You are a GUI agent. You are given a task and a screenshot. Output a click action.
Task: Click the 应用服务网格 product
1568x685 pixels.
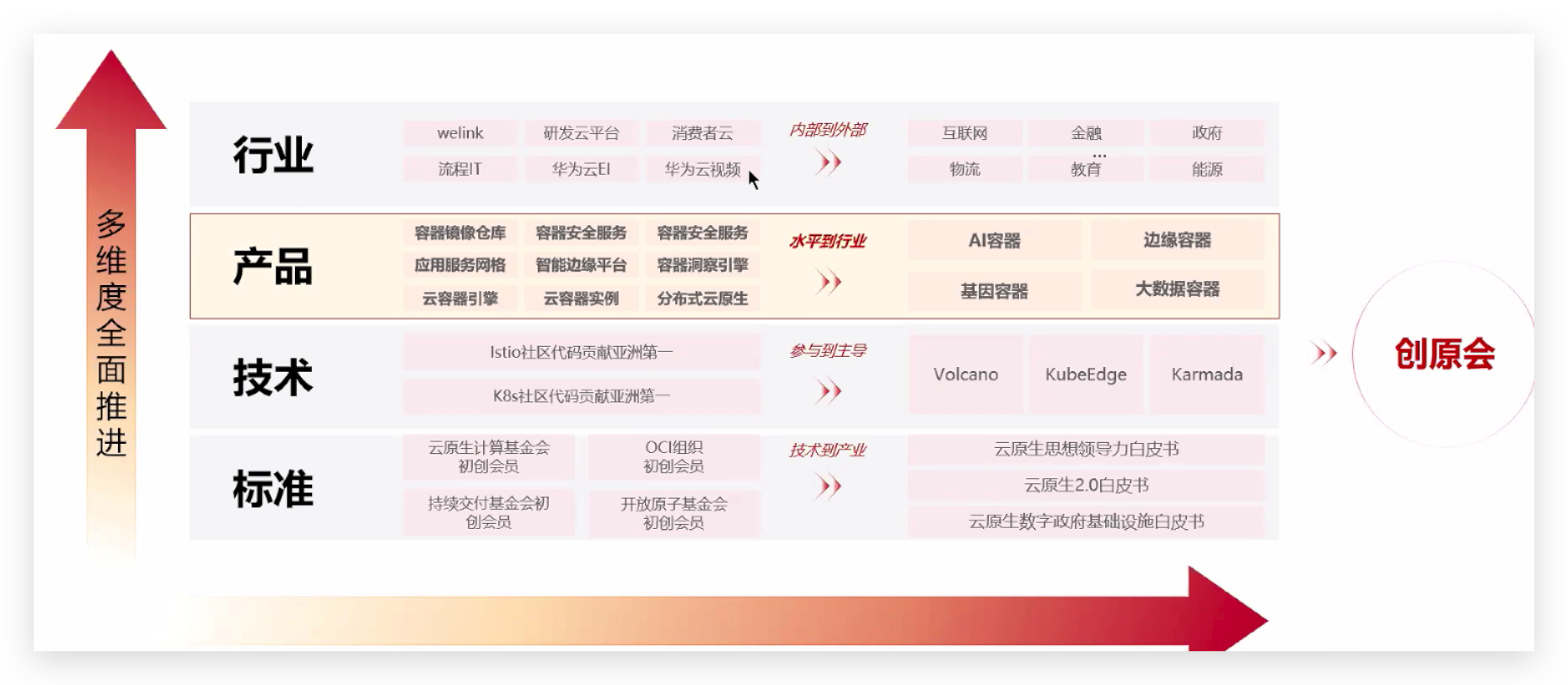[x=459, y=265]
